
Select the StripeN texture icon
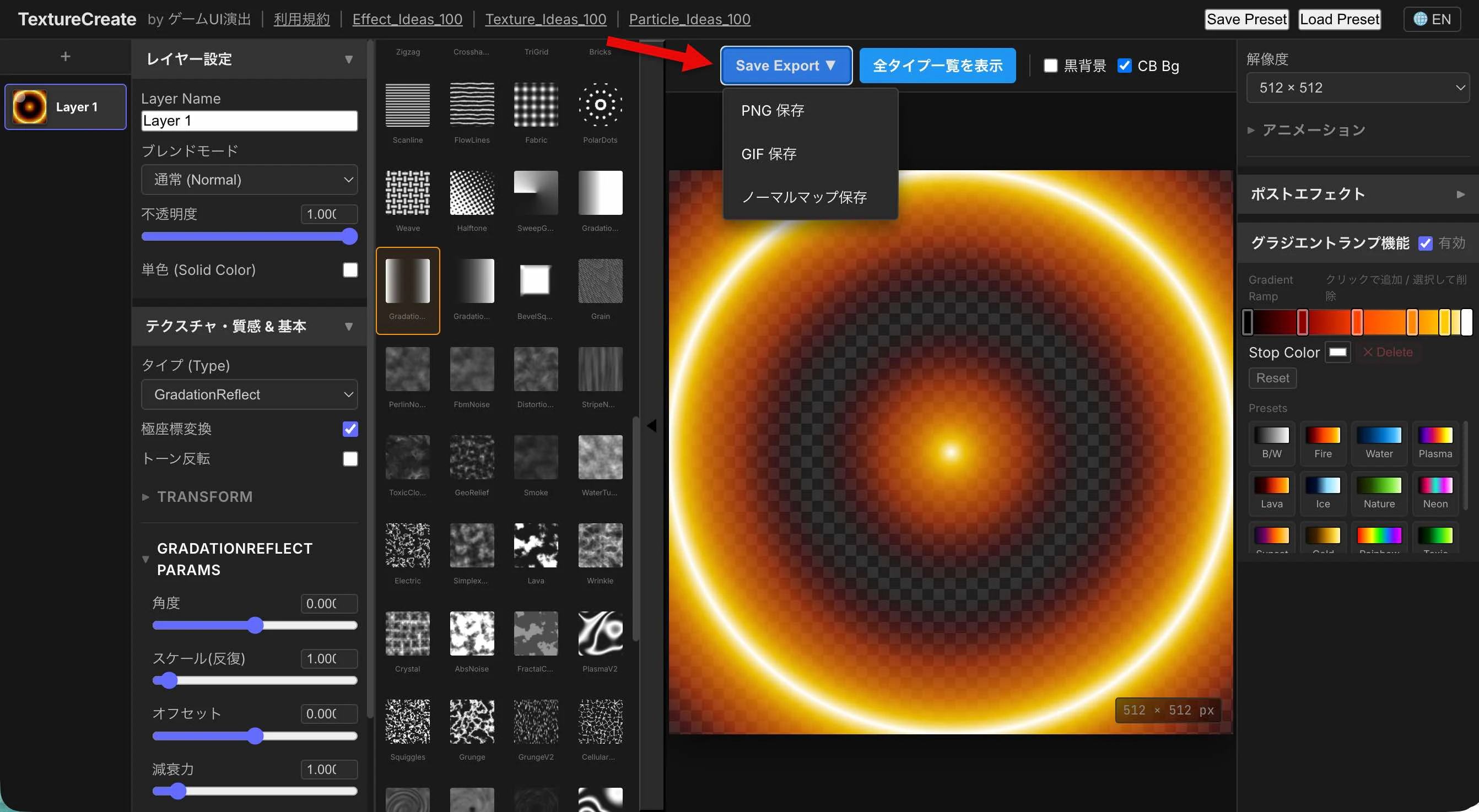click(600, 369)
